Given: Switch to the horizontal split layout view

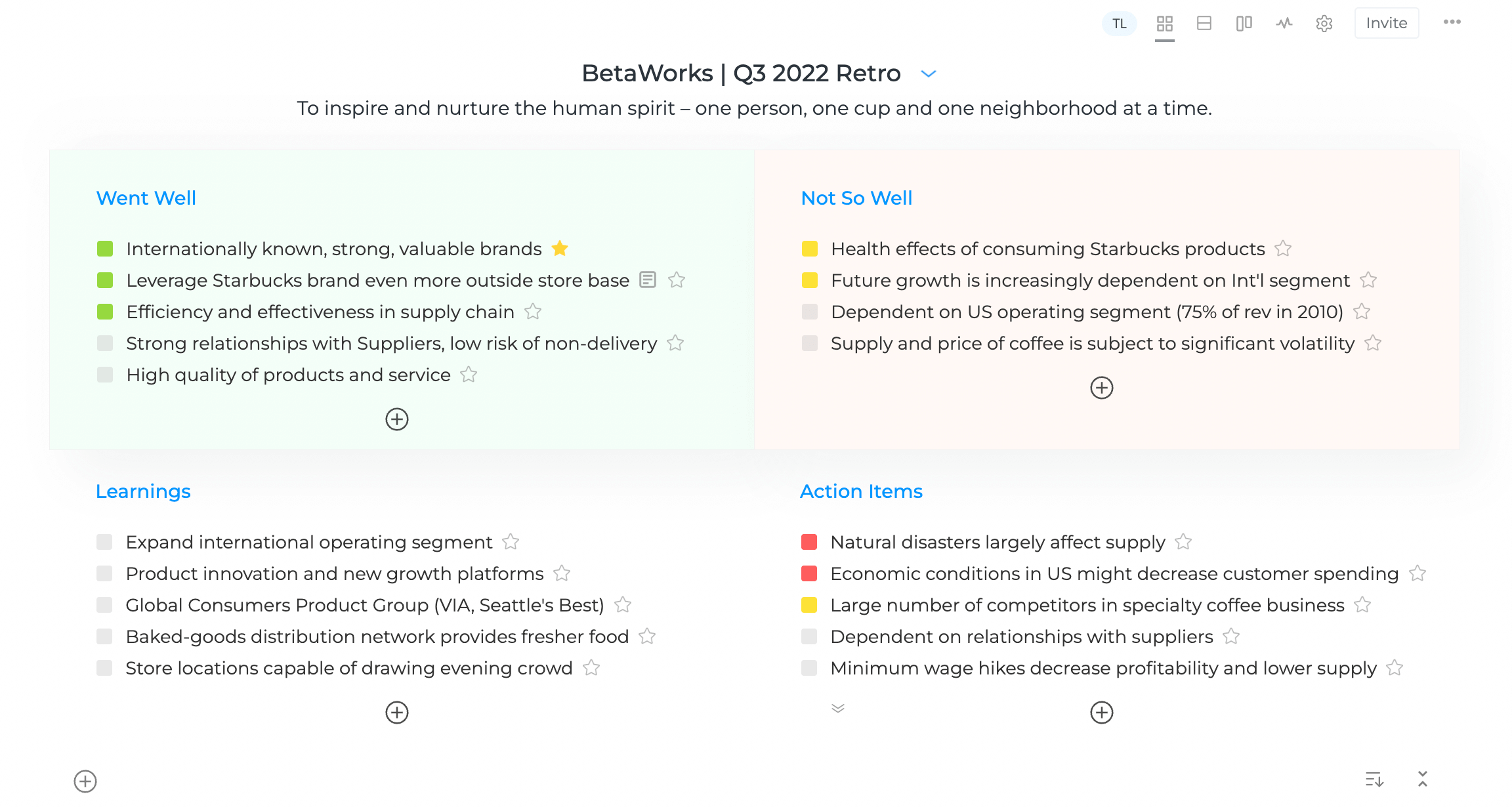Looking at the screenshot, I should point(1205,23).
